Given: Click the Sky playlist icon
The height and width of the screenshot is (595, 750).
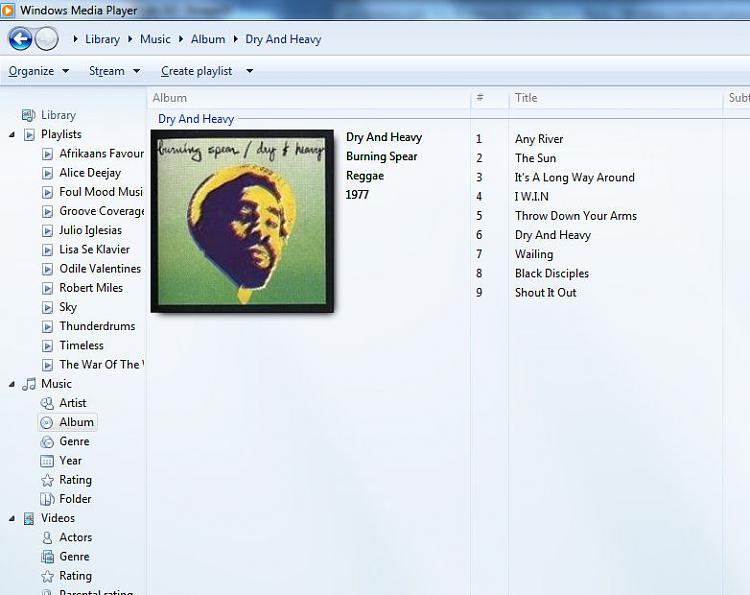Looking at the screenshot, I should tap(47, 307).
